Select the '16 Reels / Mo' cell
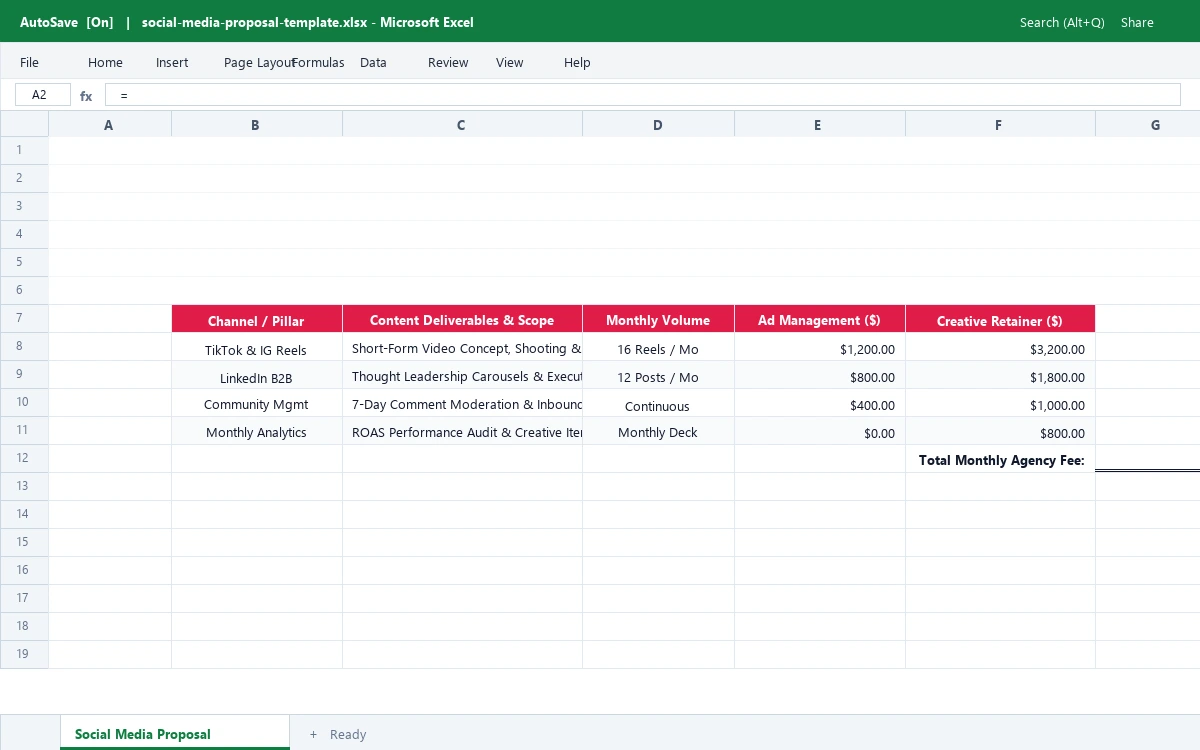Image resolution: width=1200 pixels, height=750 pixels. (x=659, y=347)
